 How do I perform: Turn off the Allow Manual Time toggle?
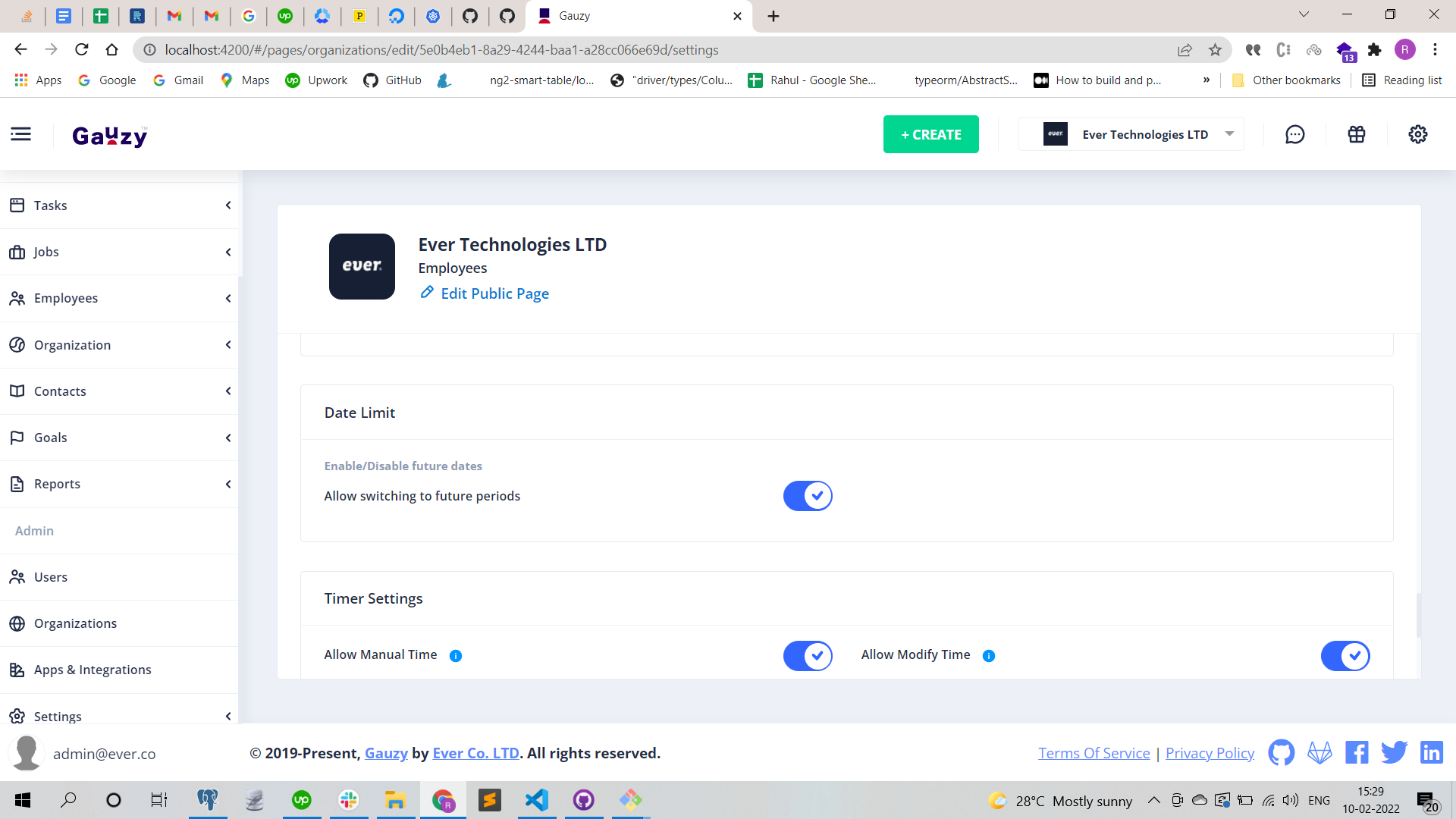(x=808, y=656)
